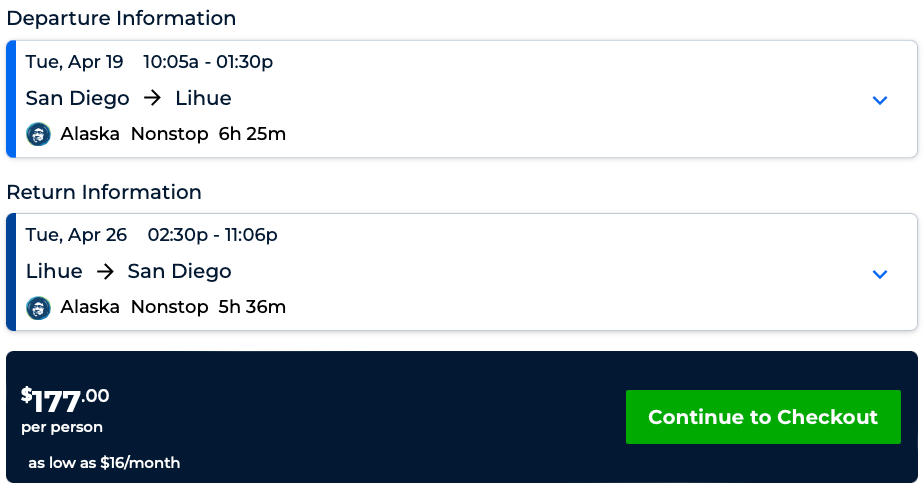Click the Alaska logo on the departure flight

click(39, 134)
